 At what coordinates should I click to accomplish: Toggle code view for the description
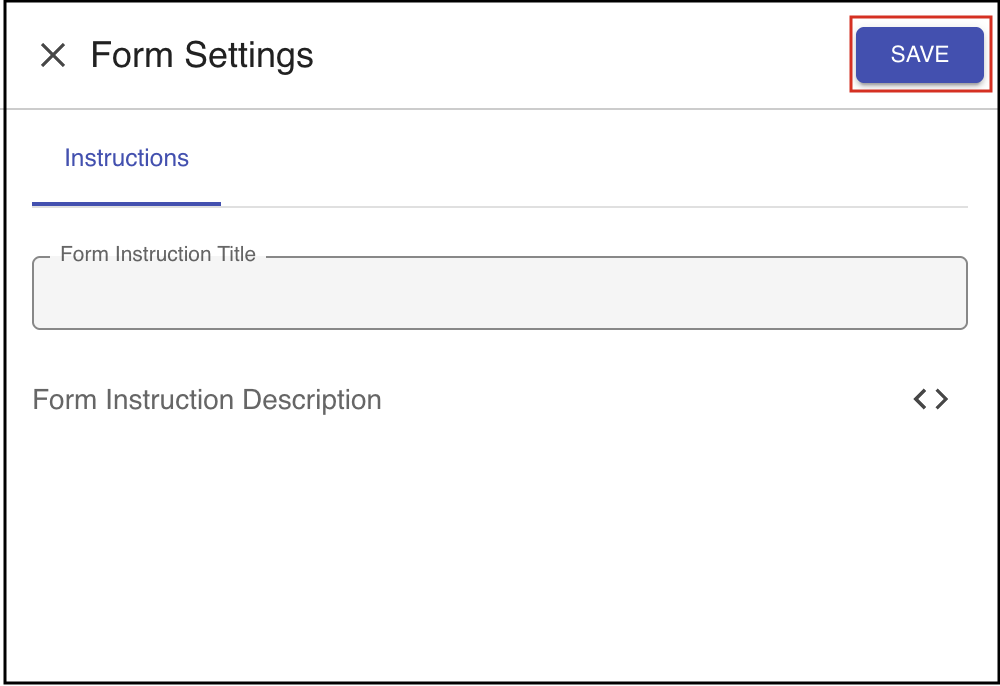(930, 400)
